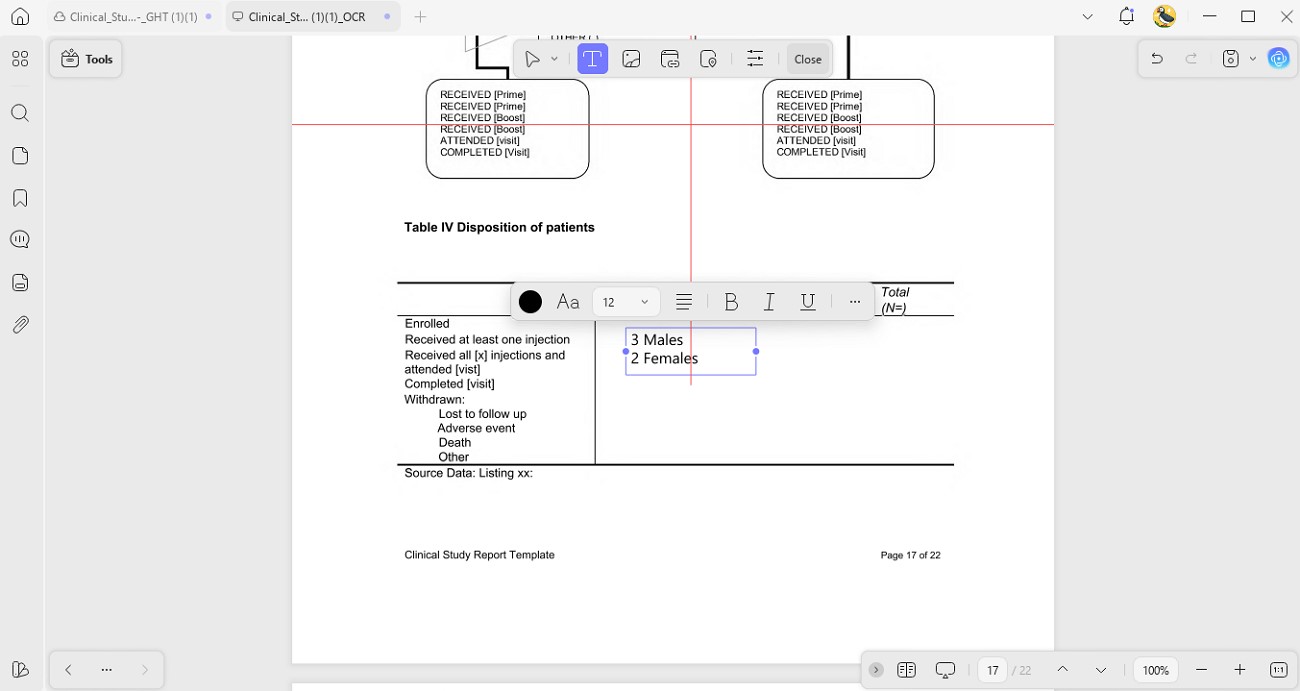The width and height of the screenshot is (1300, 691).
Task: Select the location-marked page tool icon
Action: click(708, 59)
